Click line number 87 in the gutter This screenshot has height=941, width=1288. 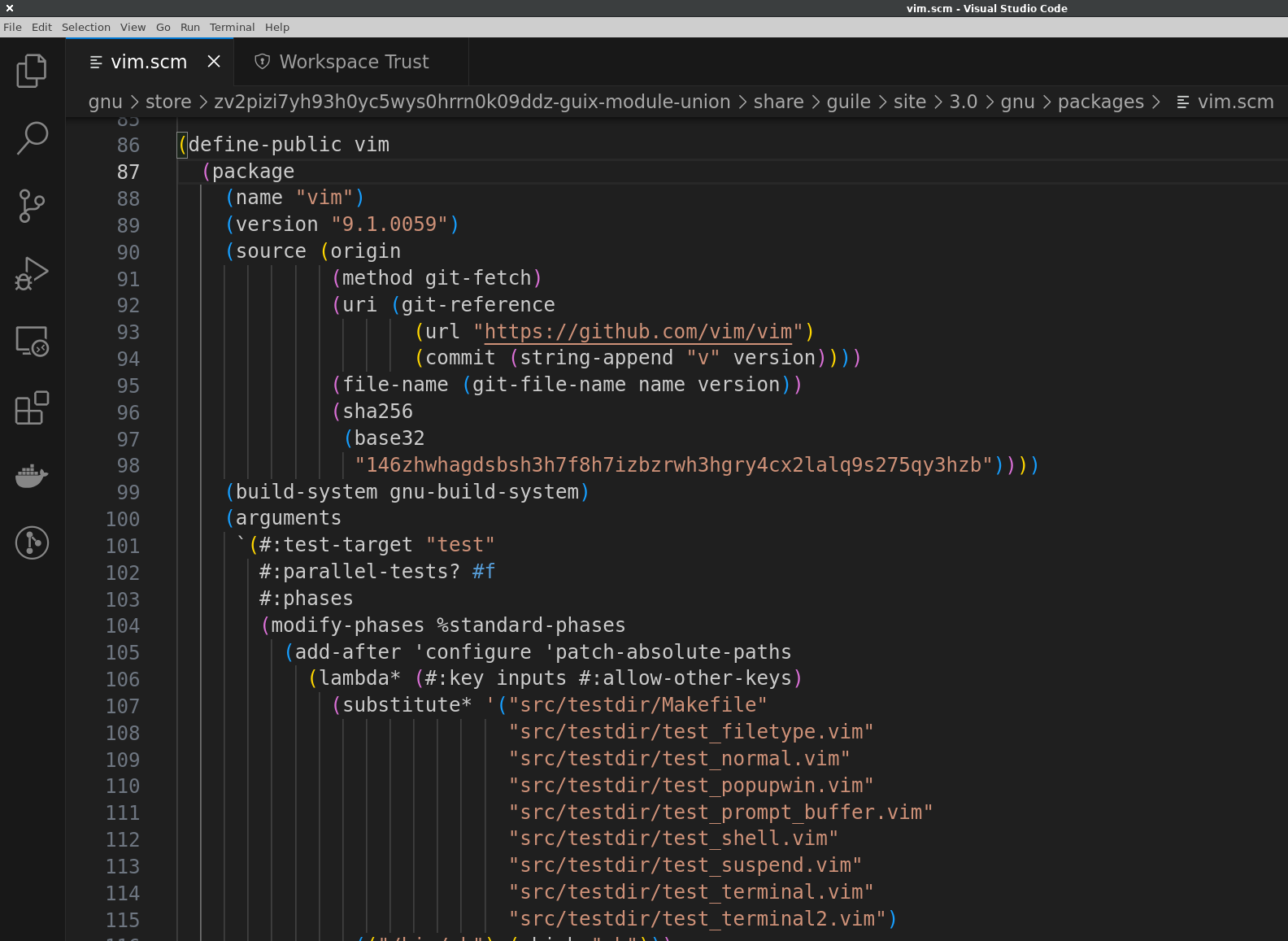(128, 172)
